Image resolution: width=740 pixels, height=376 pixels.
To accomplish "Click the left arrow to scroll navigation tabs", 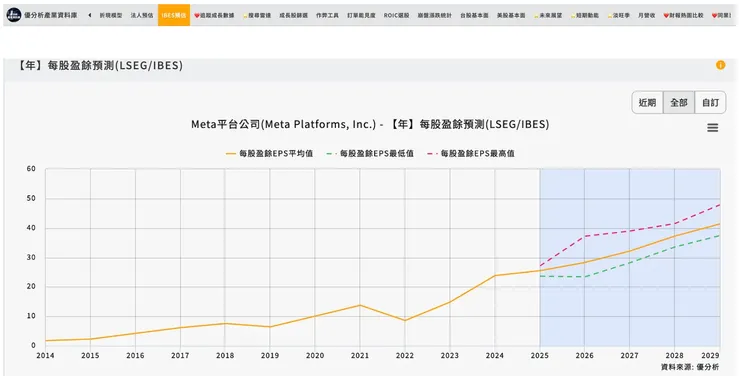I will point(90,15).
